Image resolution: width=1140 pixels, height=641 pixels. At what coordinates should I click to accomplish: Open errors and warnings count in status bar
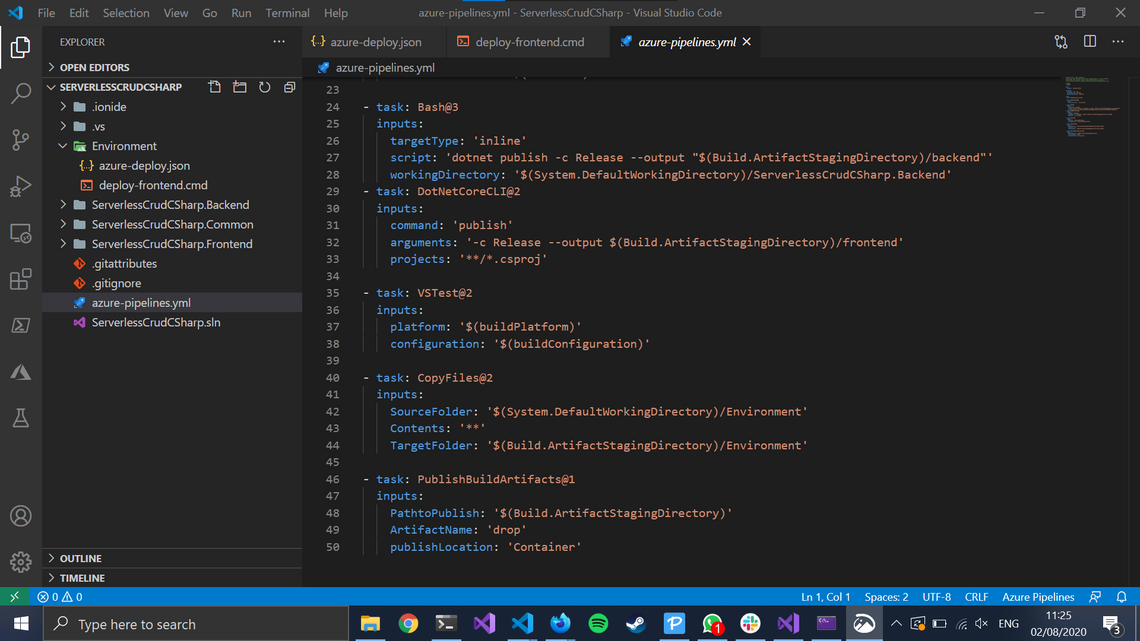coord(60,597)
